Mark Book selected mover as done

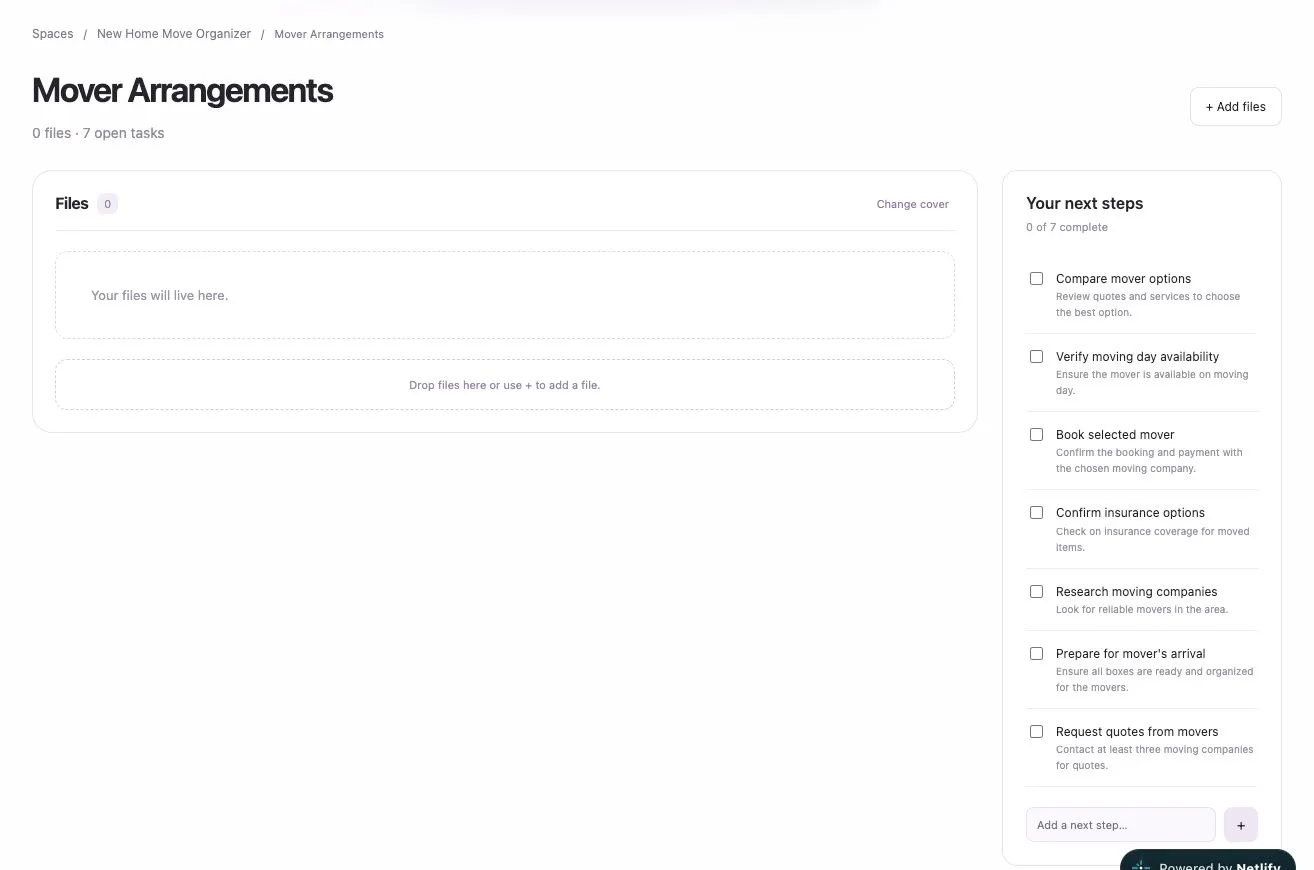pos(1036,435)
